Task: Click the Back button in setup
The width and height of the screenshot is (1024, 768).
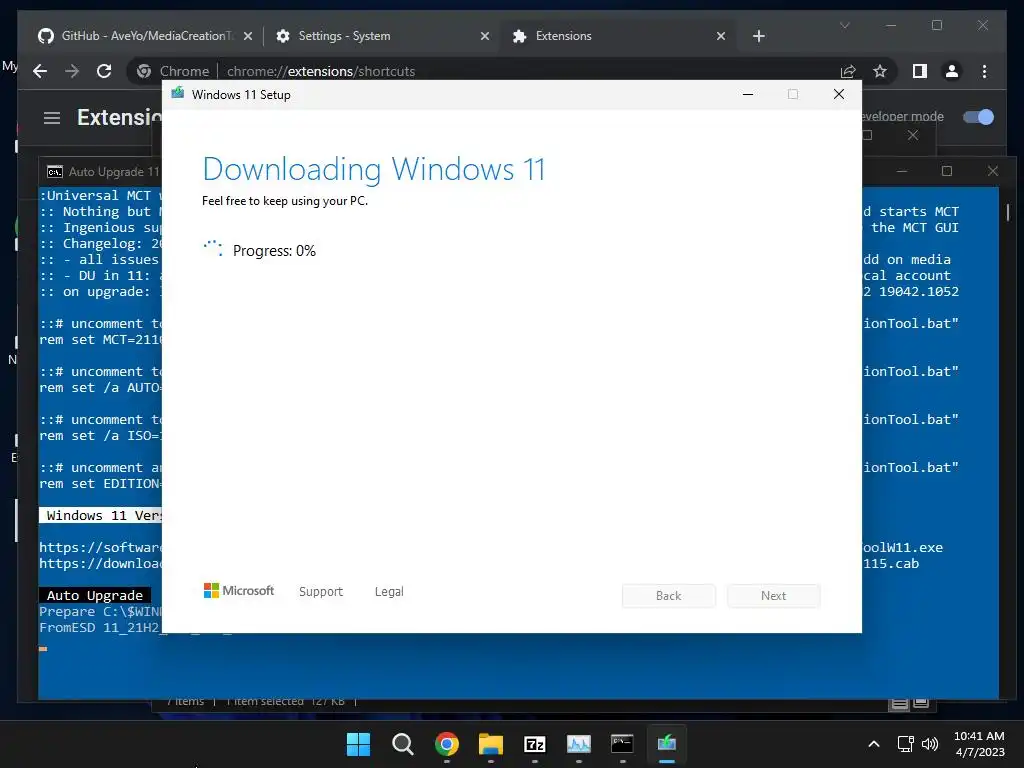Action: coord(669,596)
